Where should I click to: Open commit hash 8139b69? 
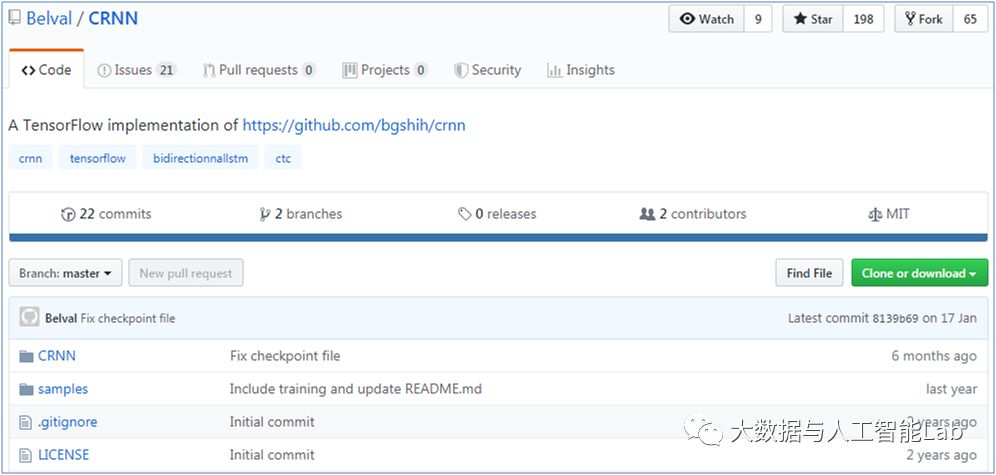pos(895,318)
